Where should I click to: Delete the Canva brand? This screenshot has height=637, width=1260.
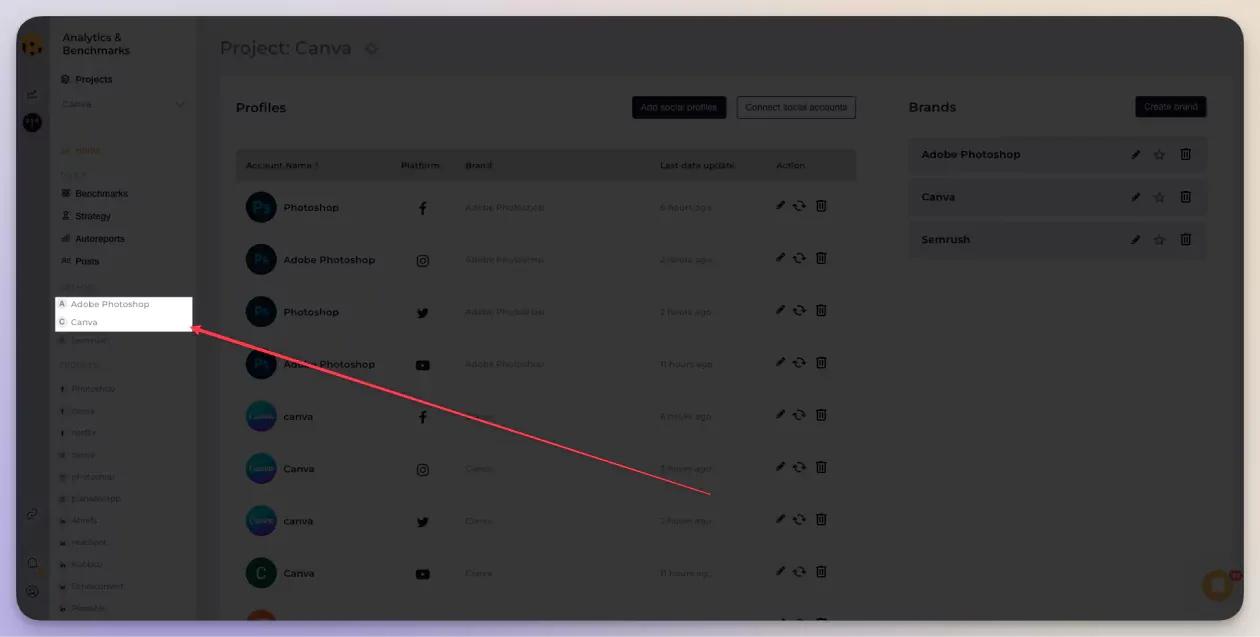coord(1186,197)
